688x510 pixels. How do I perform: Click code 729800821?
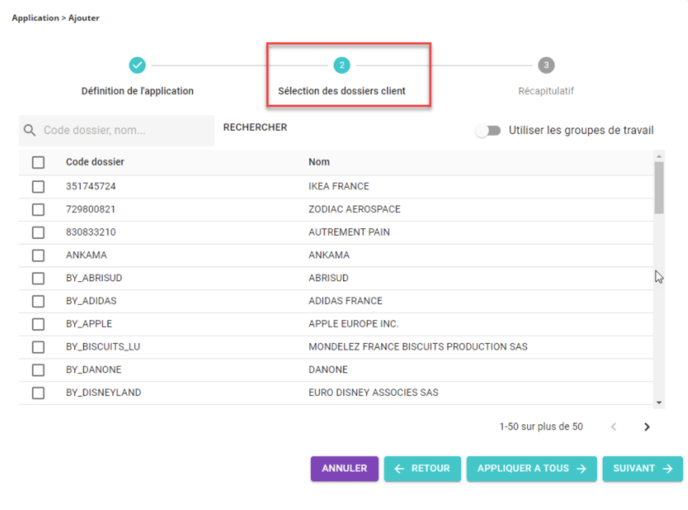(91, 209)
